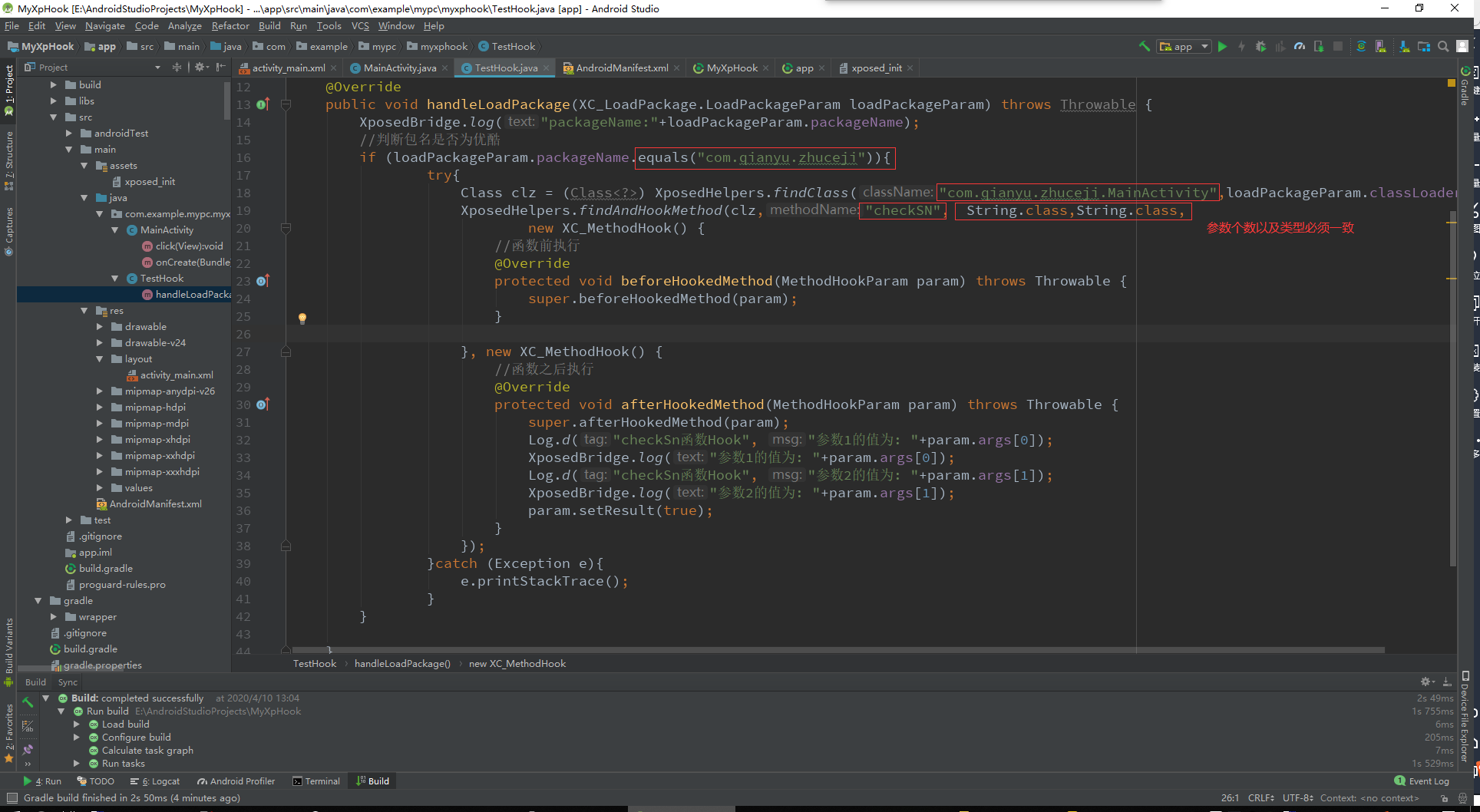Toggle tool window quick-access button in status bar
The image size is (1480, 812).
coord(12,798)
